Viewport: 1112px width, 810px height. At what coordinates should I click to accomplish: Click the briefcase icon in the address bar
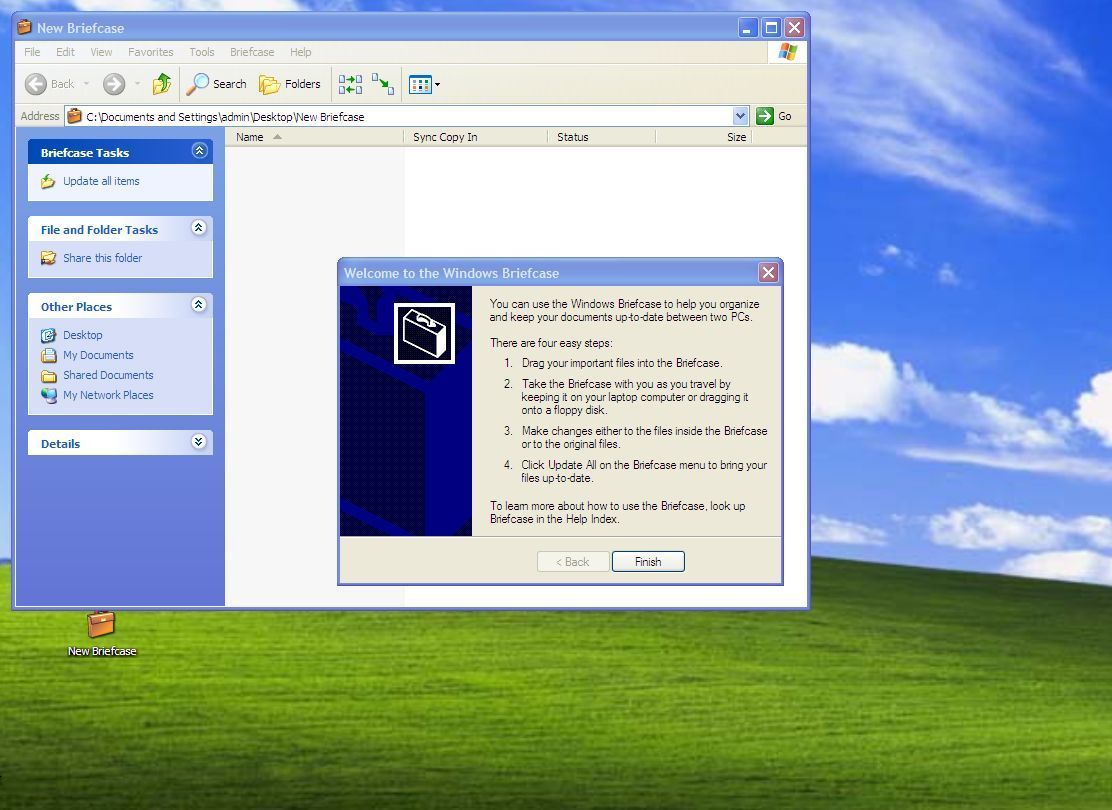click(x=75, y=116)
